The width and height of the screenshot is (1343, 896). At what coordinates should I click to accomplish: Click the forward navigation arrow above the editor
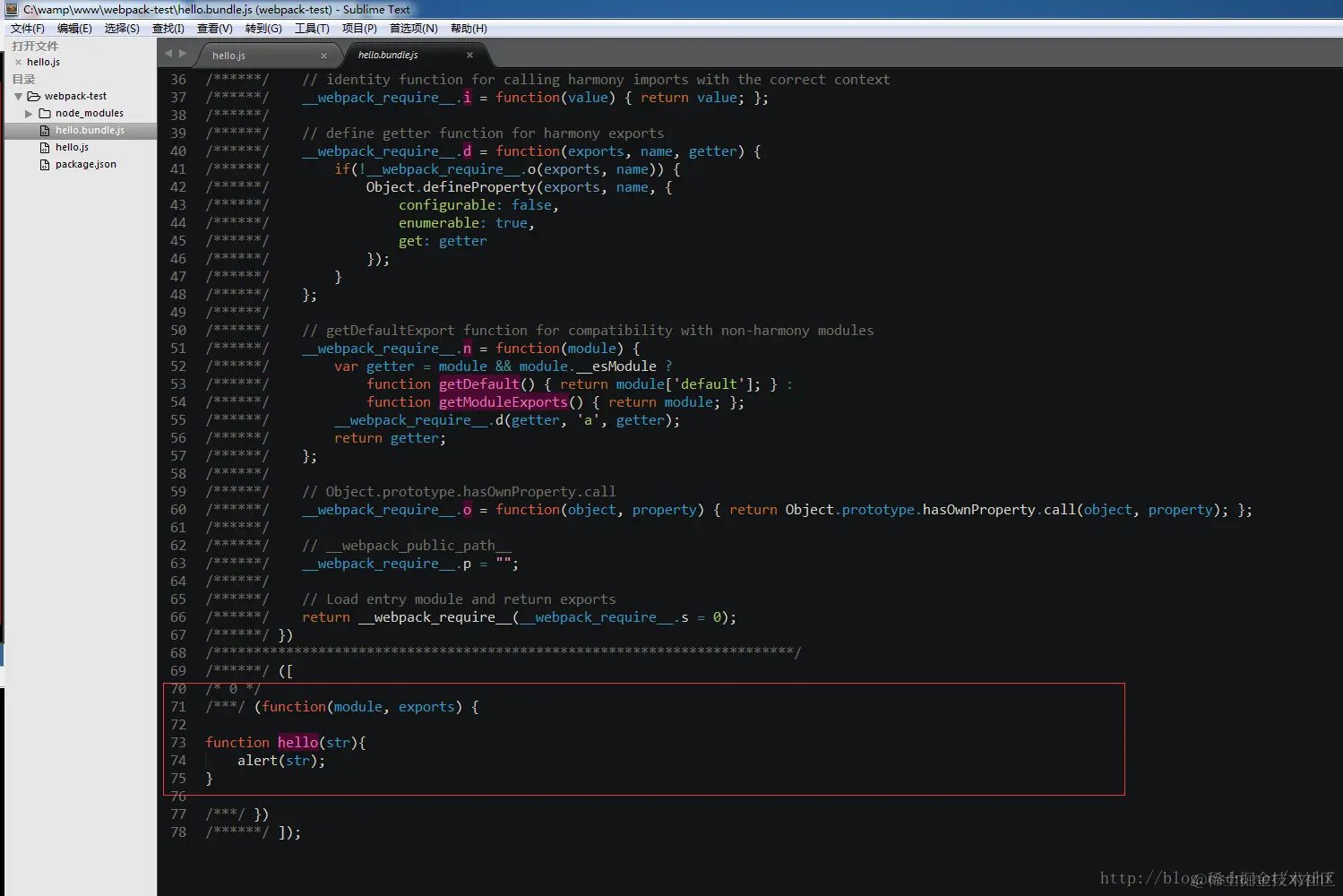(184, 54)
